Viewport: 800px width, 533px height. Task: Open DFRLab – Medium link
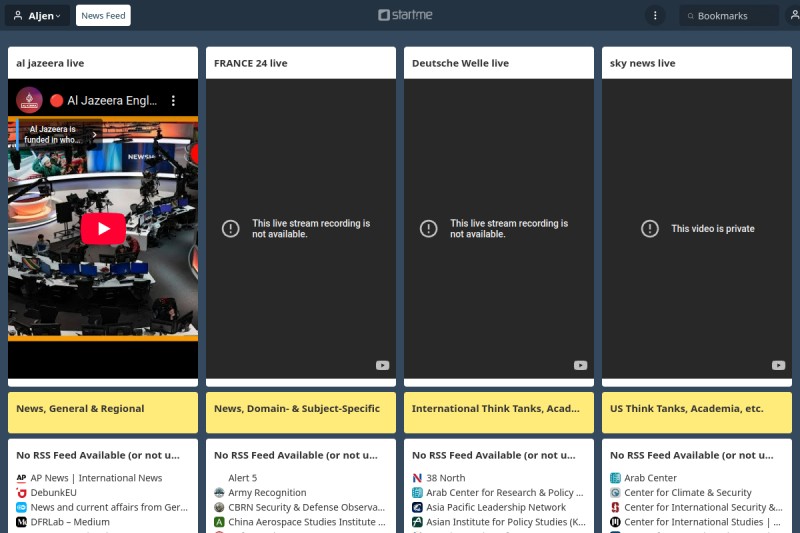tap(70, 522)
